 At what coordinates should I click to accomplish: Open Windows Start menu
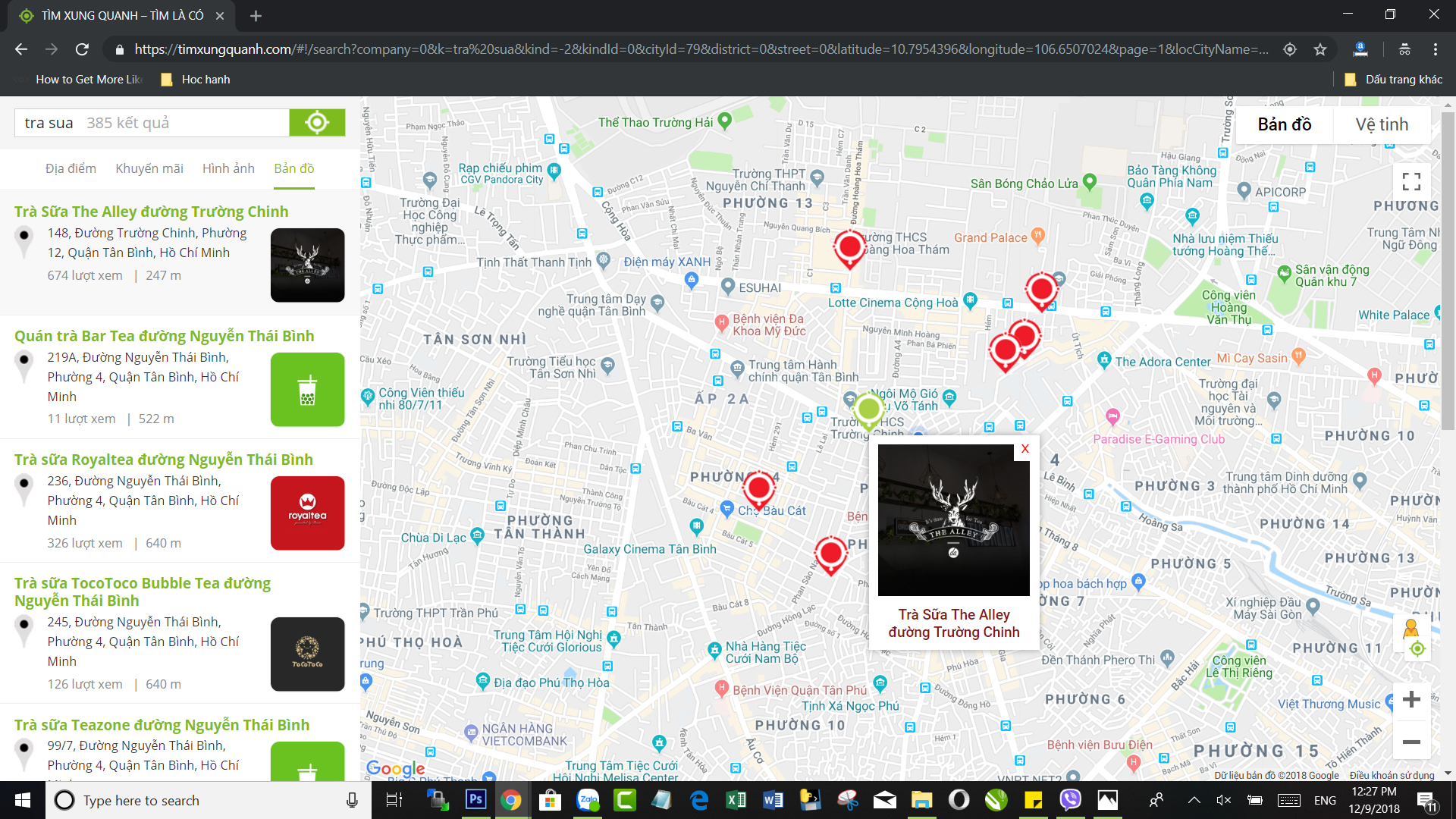pyautogui.click(x=22, y=800)
